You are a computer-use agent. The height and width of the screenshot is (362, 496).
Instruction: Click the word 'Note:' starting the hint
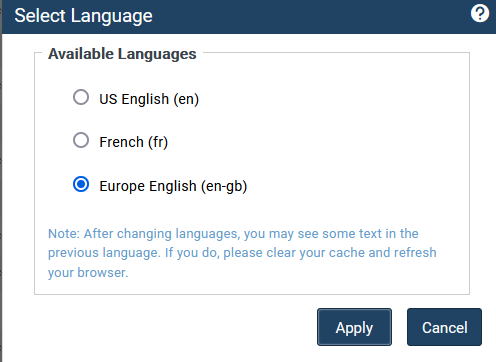(64, 234)
